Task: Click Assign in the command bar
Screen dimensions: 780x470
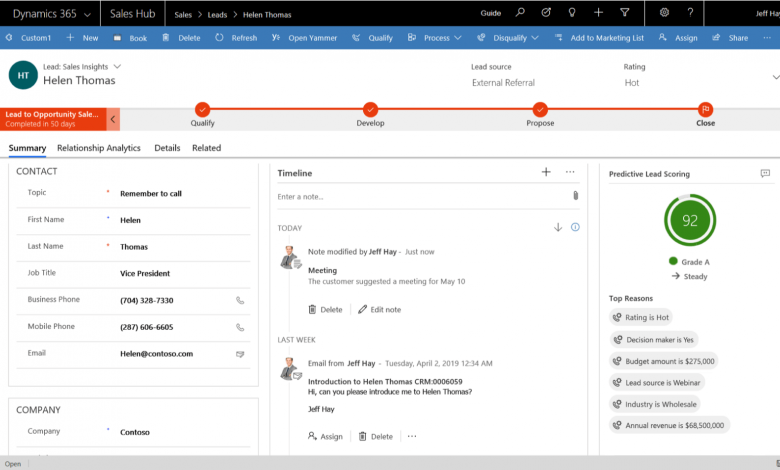Action: tap(678, 38)
